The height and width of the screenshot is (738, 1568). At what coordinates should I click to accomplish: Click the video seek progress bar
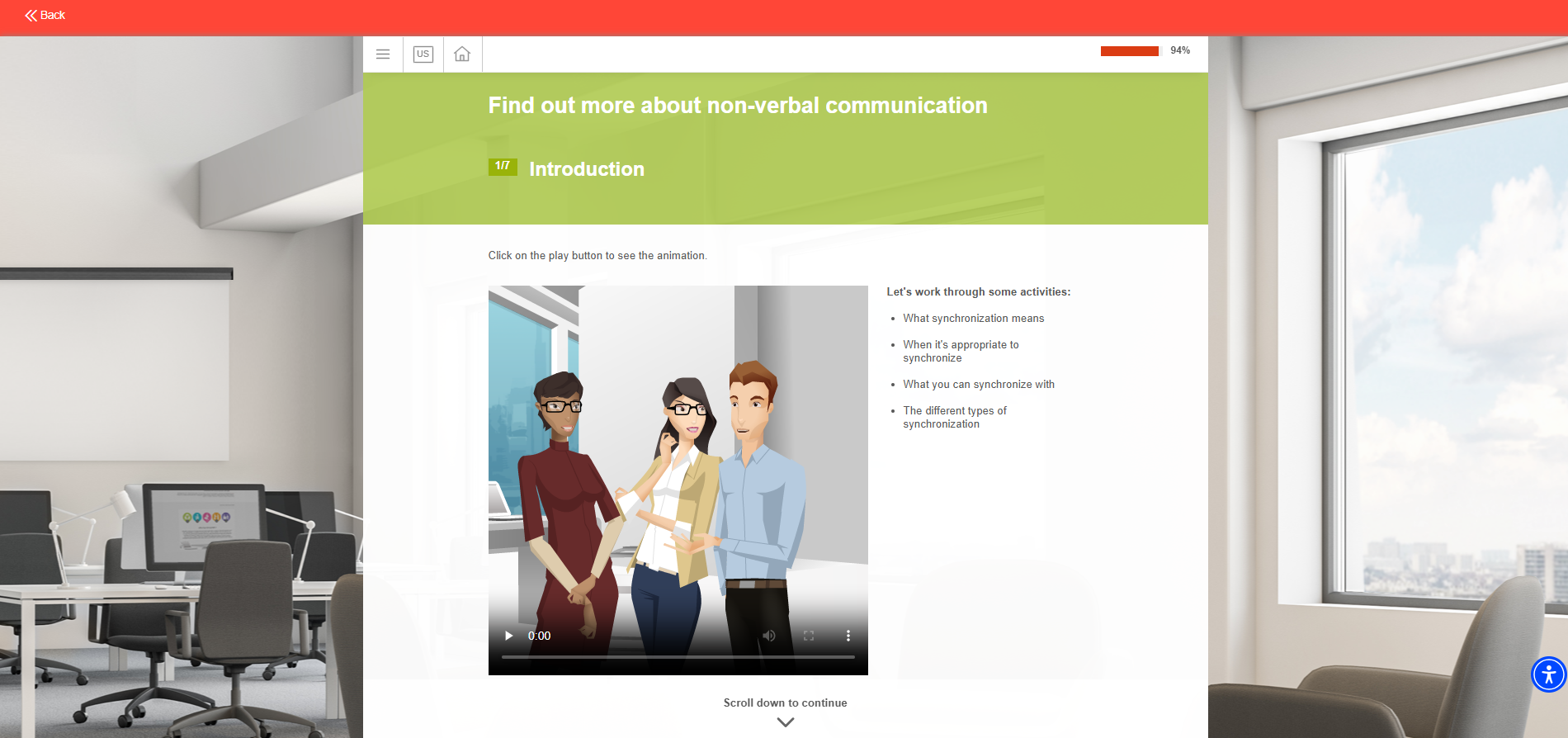point(678,657)
